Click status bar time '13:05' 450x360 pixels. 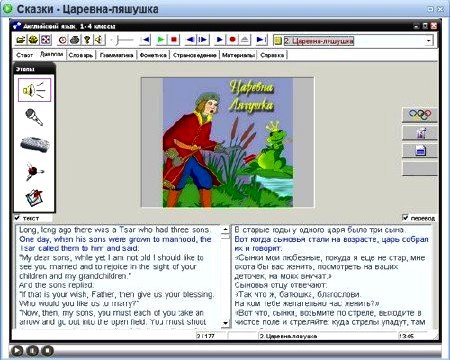pyautogui.click(x=406, y=336)
